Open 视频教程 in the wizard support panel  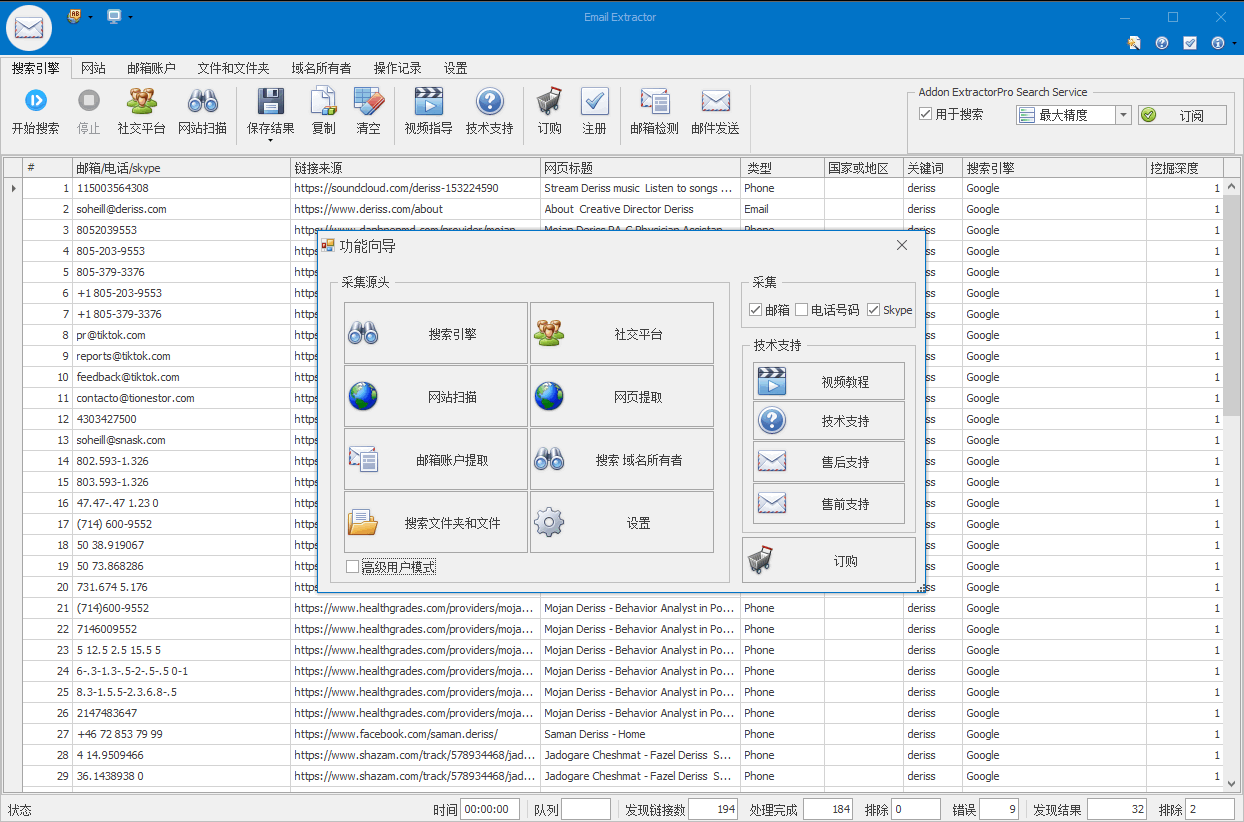829,381
